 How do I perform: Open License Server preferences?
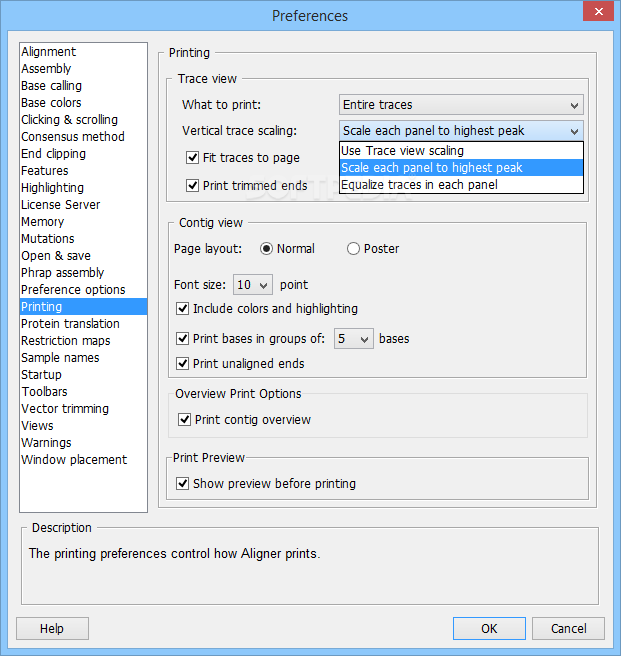83,205
